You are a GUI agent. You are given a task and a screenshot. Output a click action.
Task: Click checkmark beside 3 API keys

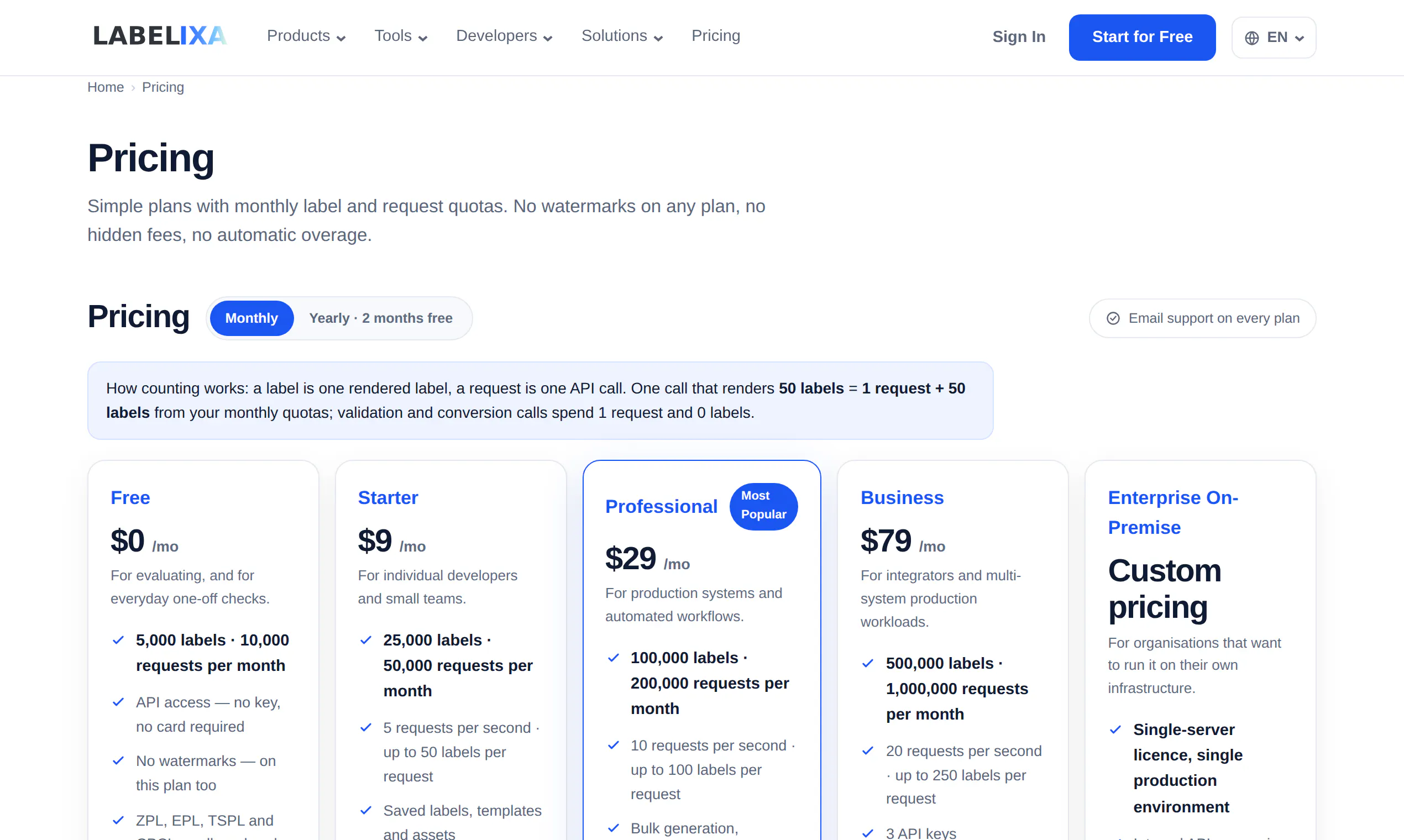tap(868, 833)
